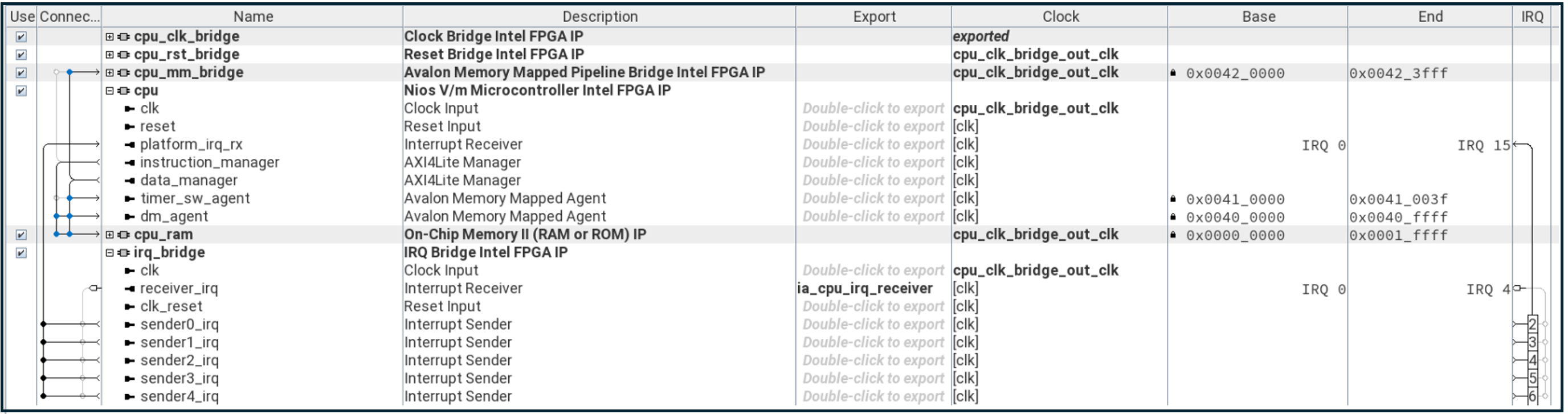Click the lock icon beside base 0x0042_0000
Image resolution: width=1568 pixels, height=414 pixels.
click(x=1173, y=73)
